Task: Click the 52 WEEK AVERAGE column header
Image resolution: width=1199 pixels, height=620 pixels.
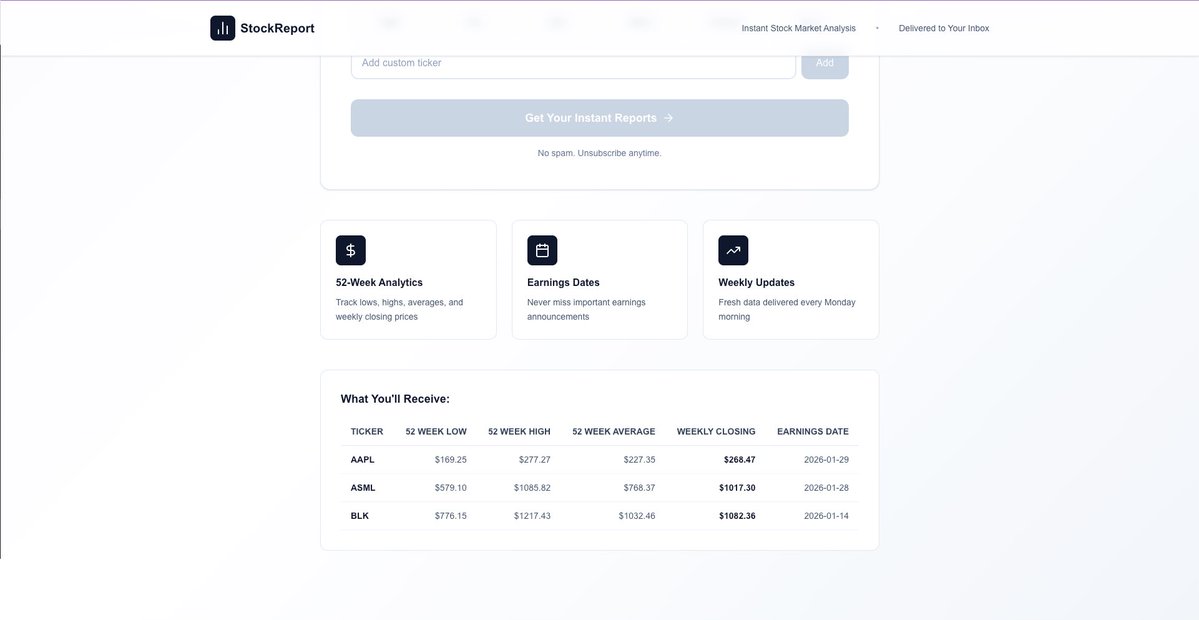Action: coord(614,432)
